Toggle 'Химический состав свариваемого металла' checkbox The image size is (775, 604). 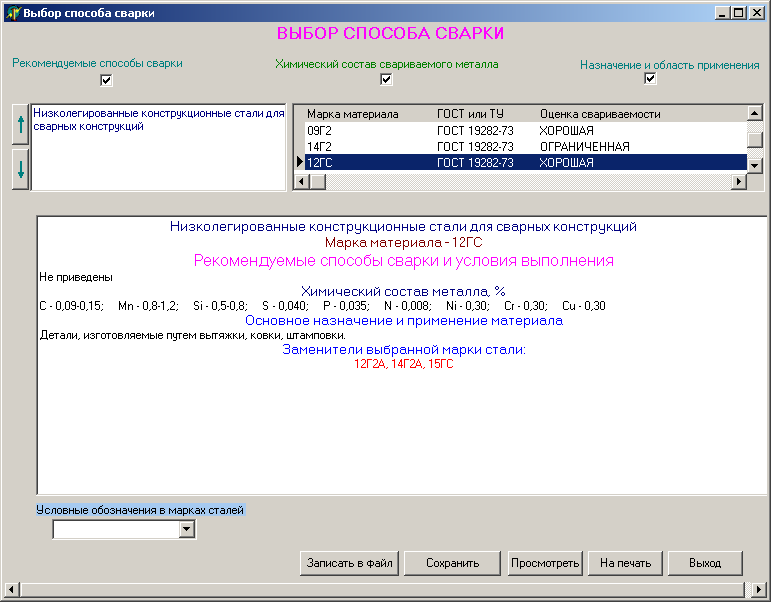point(386,79)
